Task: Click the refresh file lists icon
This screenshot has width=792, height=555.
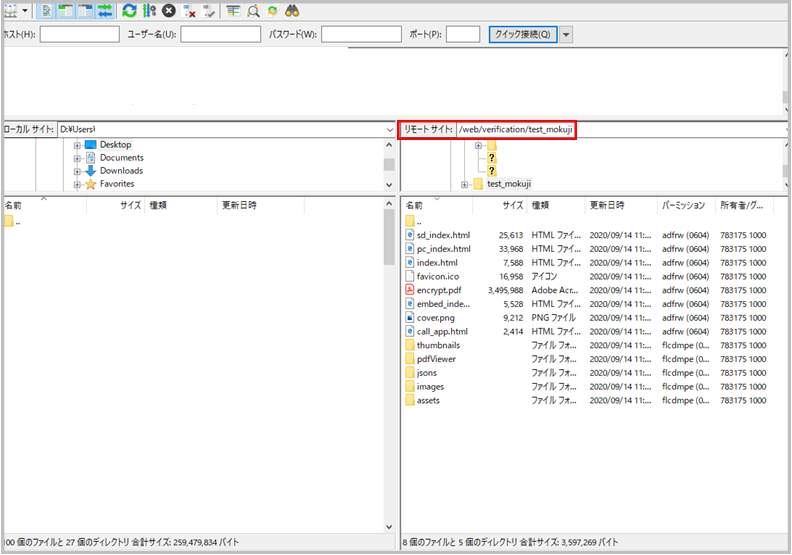Action: point(129,12)
